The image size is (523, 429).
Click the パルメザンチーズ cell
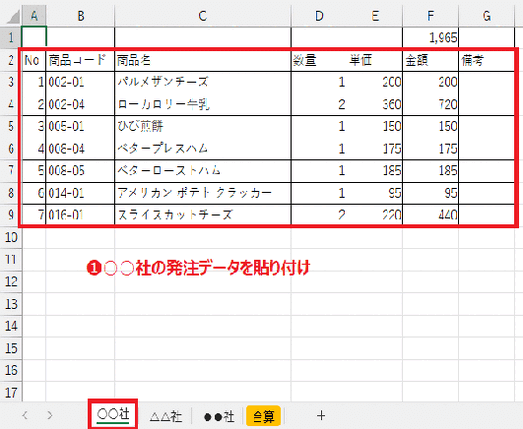[x=203, y=82]
